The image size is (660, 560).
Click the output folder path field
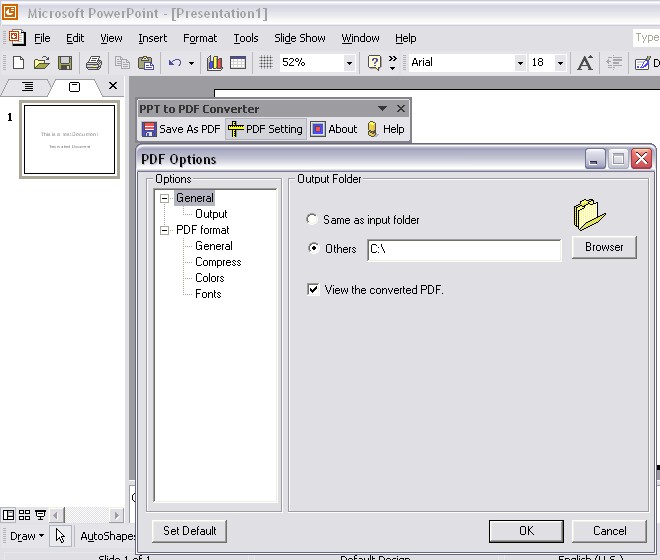click(464, 250)
